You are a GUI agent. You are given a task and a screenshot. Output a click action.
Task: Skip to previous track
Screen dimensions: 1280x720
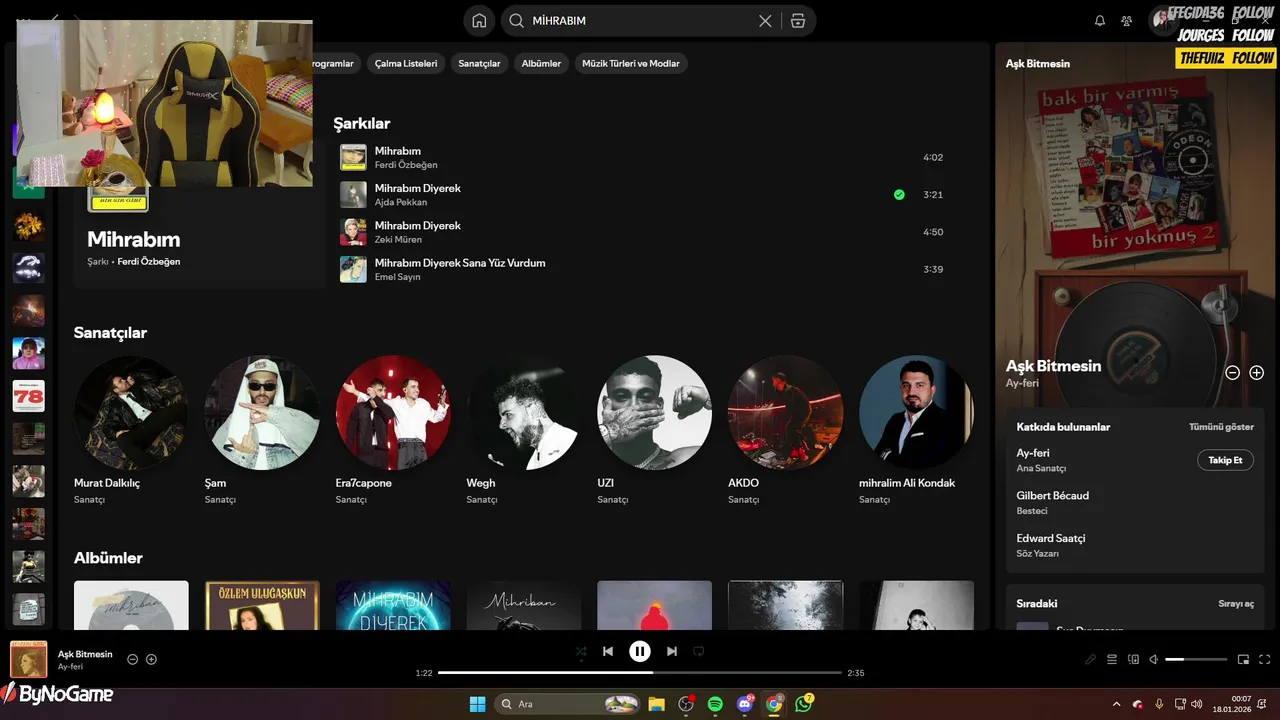608,651
